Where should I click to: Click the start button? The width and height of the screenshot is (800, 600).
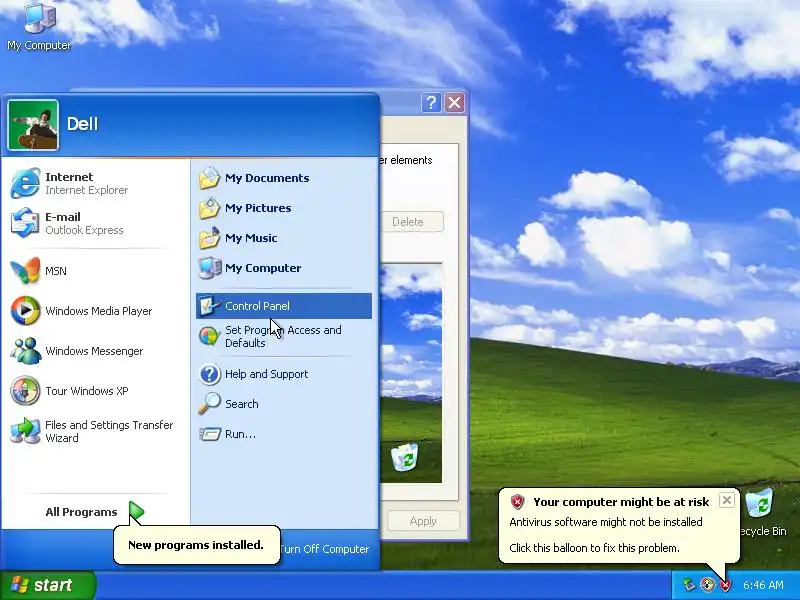click(x=48, y=585)
